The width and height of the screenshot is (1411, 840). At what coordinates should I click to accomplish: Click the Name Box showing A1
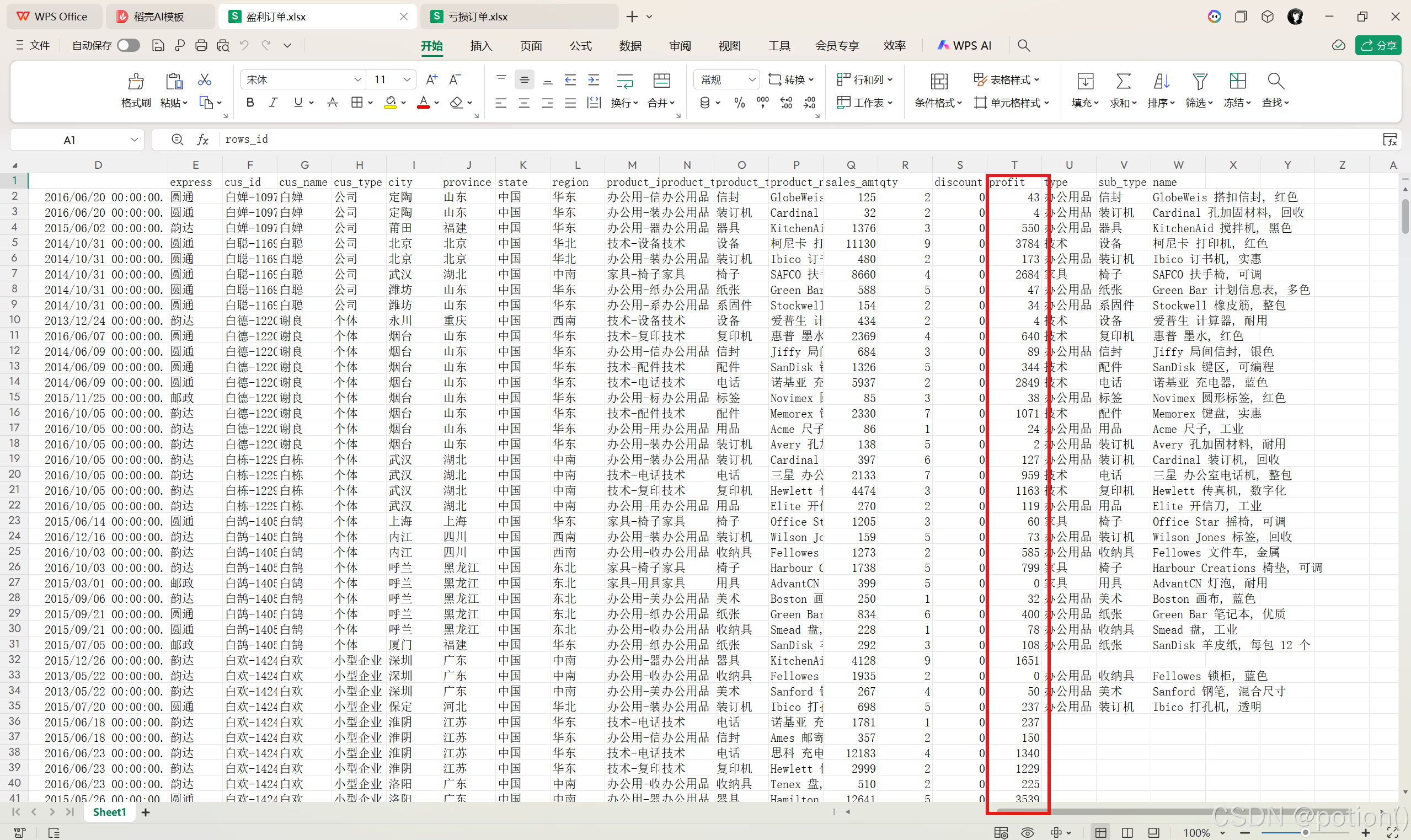coord(70,140)
